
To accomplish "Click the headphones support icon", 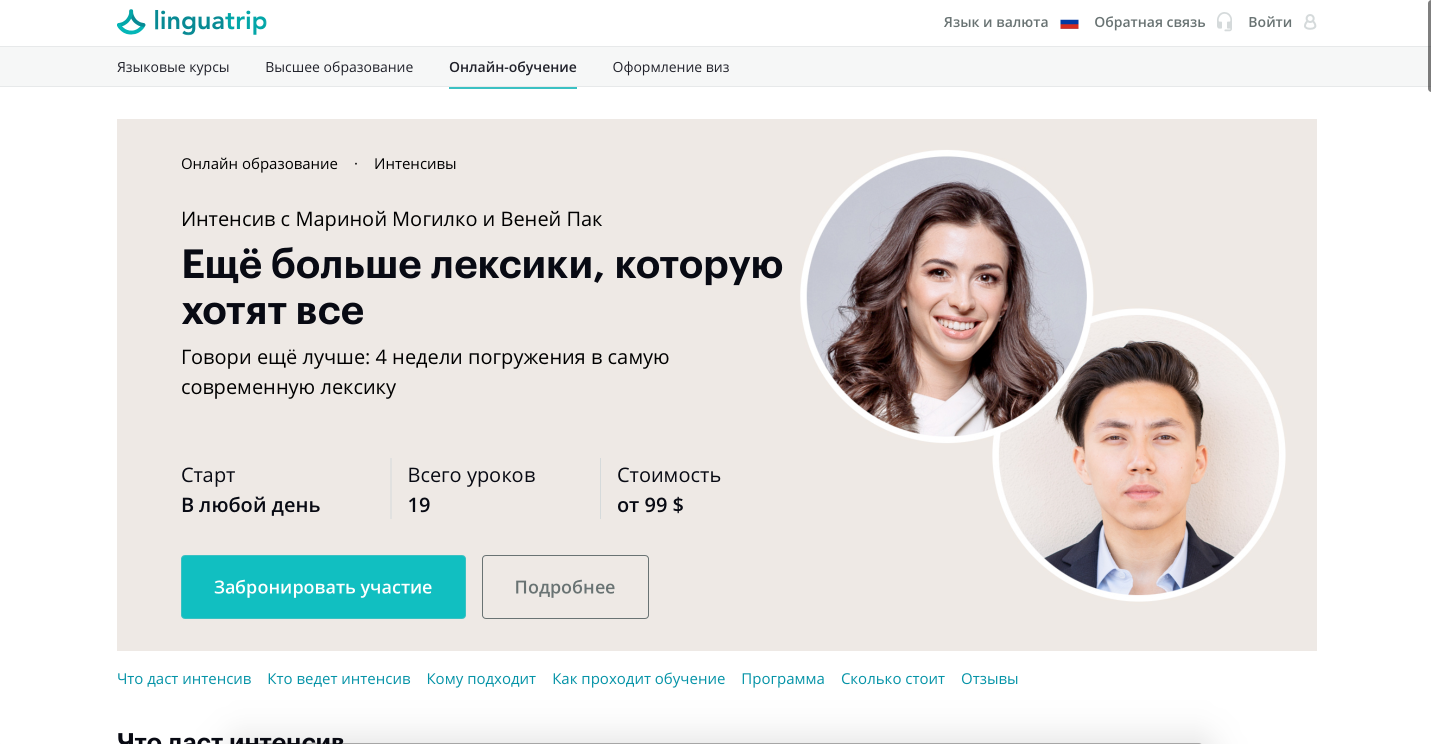I will click(1224, 22).
